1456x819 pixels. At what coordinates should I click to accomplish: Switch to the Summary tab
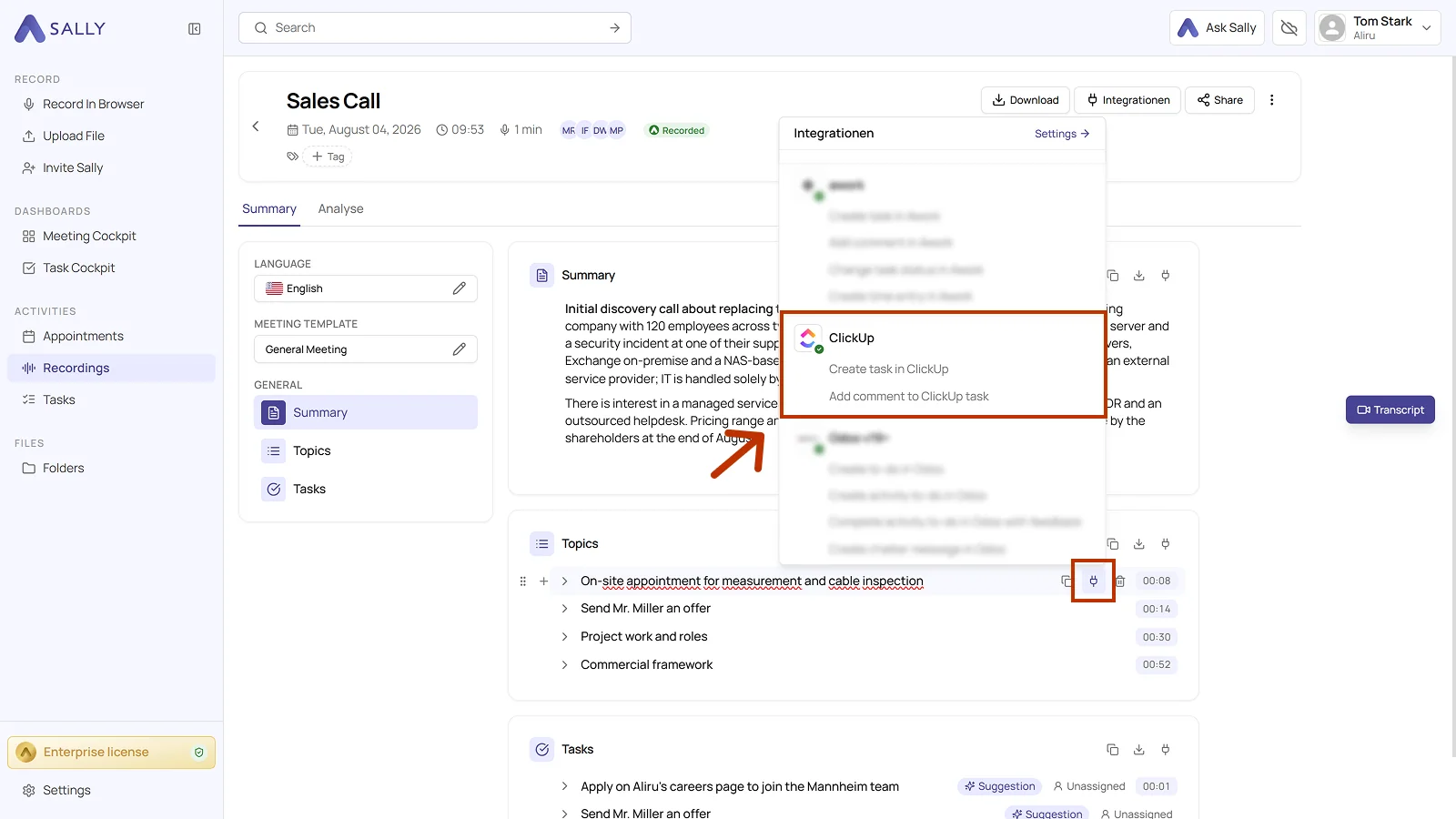(269, 209)
